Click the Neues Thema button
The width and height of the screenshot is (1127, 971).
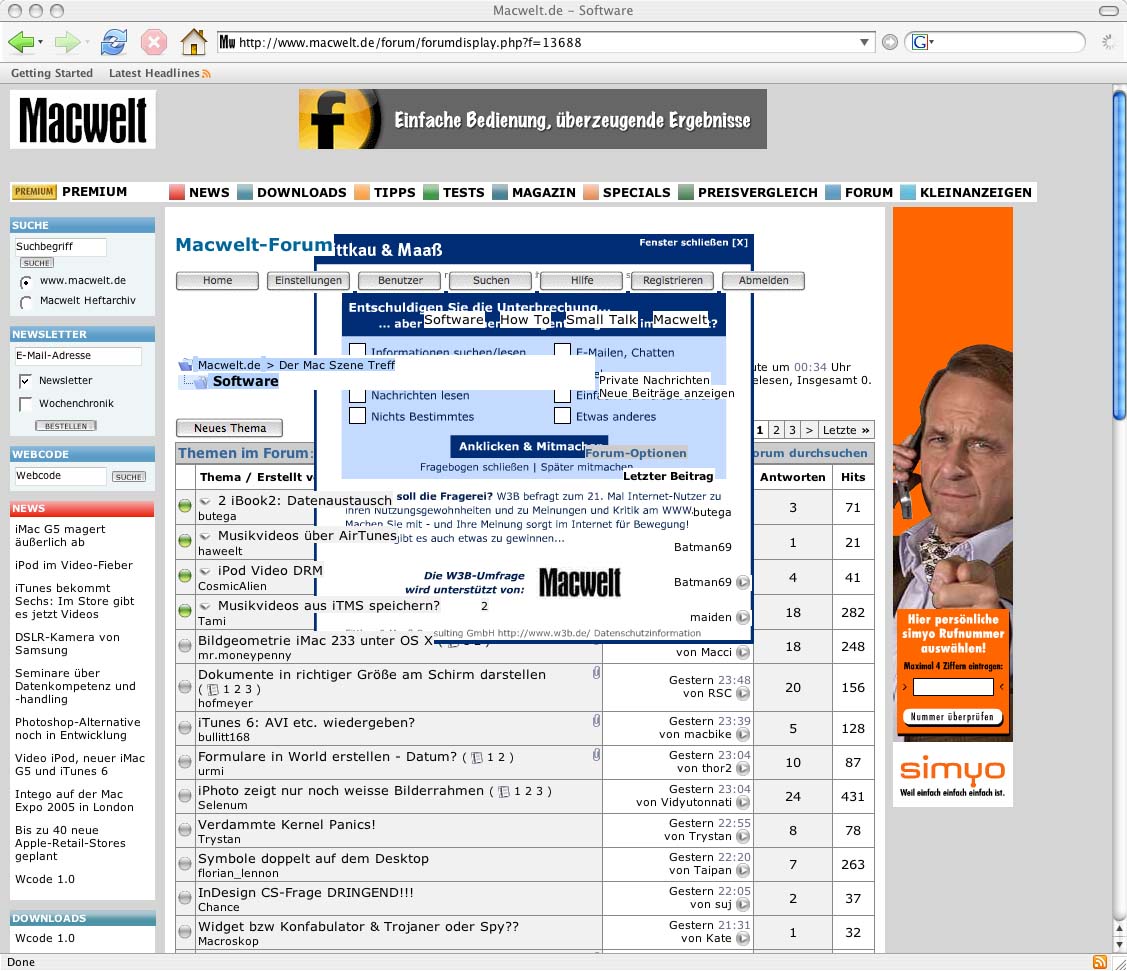(x=229, y=428)
